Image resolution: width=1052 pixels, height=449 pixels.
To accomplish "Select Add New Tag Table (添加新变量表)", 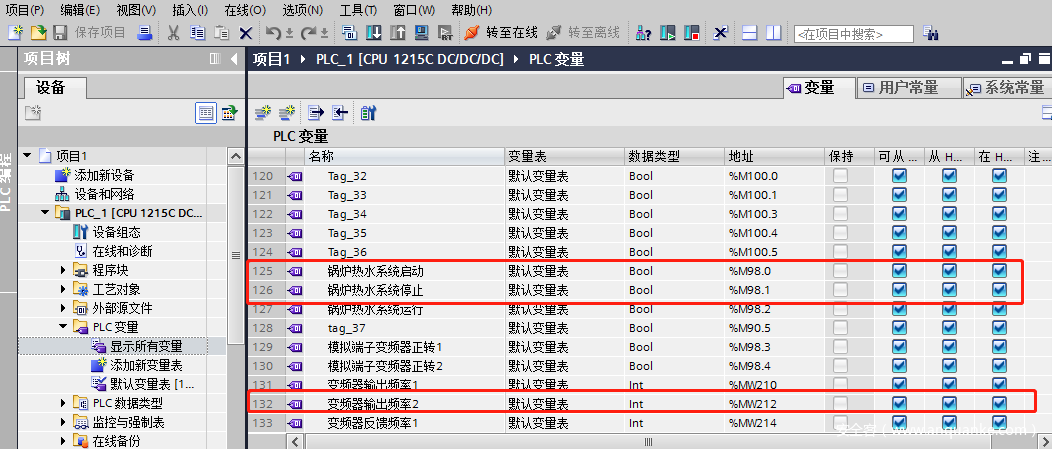I will point(146,365).
